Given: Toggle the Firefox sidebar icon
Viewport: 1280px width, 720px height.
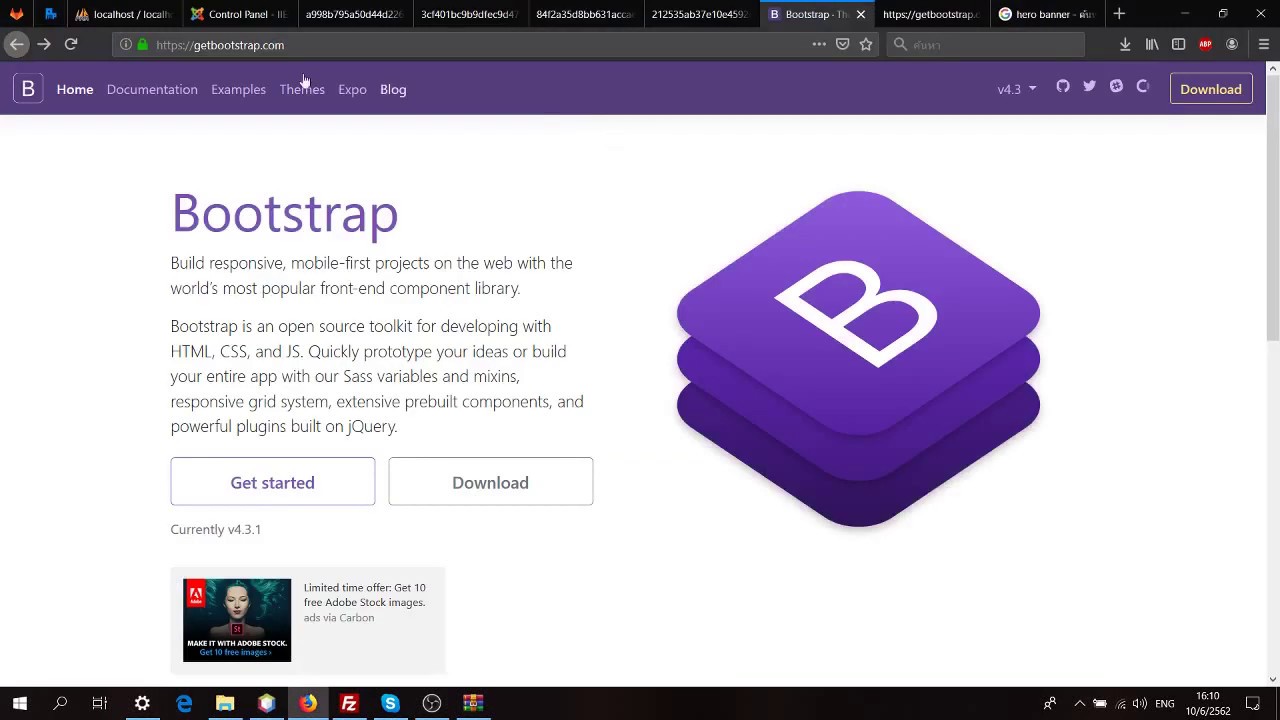Looking at the screenshot, I should click(1179, 44).
